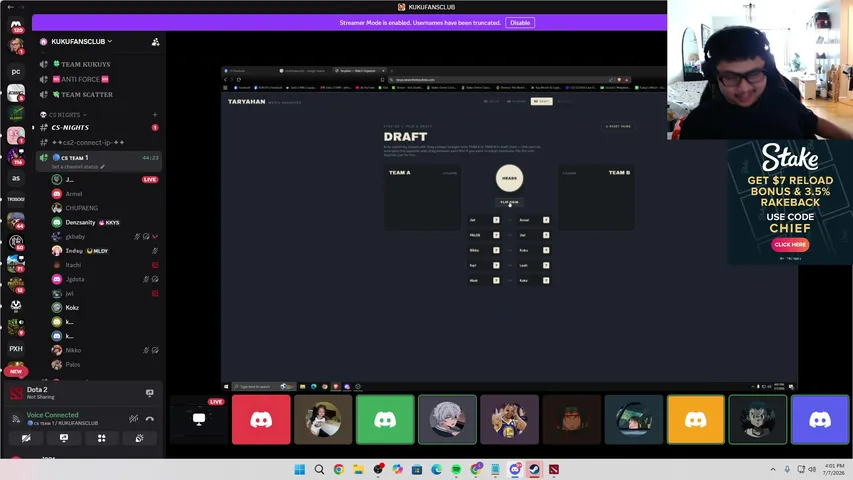
Task: Click the button beside player PALOS
Action: [x=496, y=235]
